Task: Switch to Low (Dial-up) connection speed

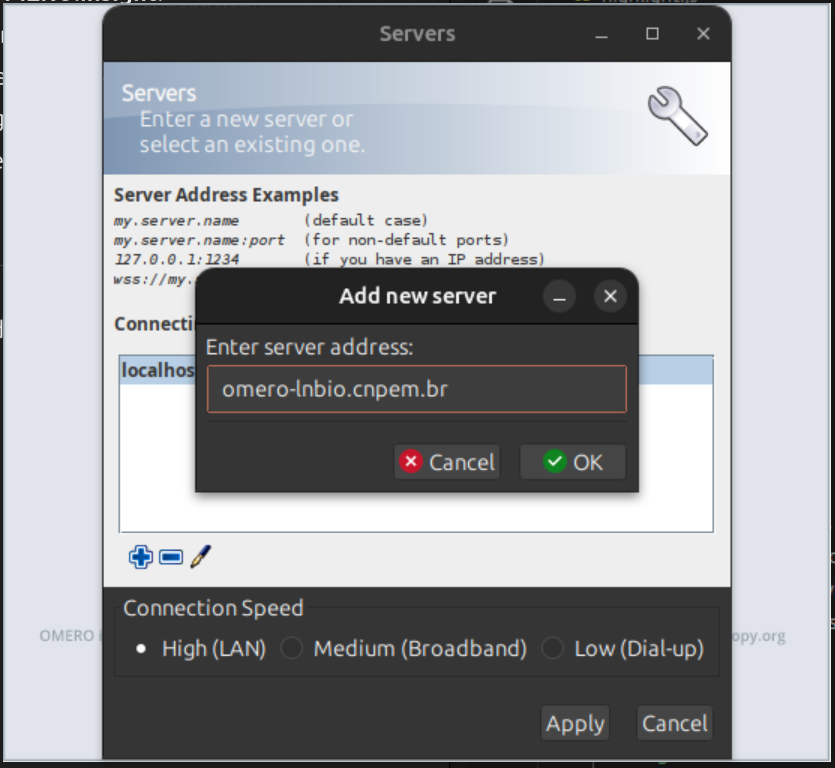Action: pyautogui.click(x=553, y=649)
